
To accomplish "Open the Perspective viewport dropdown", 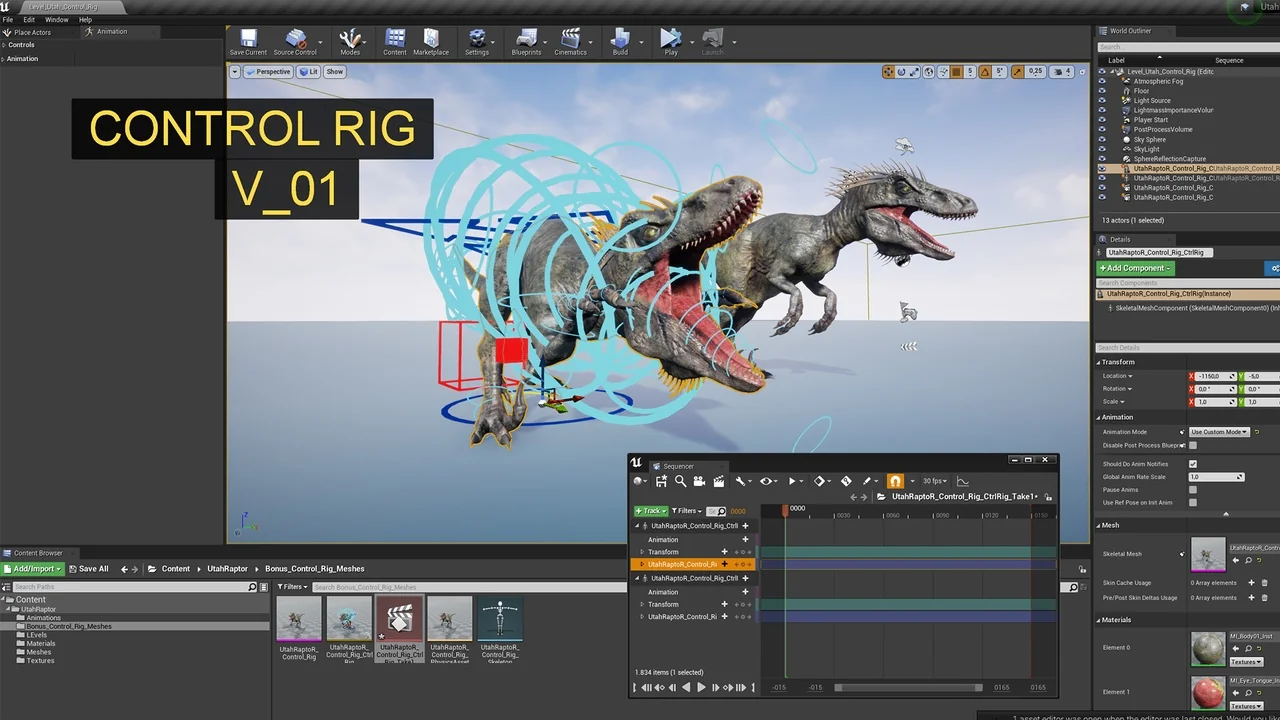I will (268, 72).
